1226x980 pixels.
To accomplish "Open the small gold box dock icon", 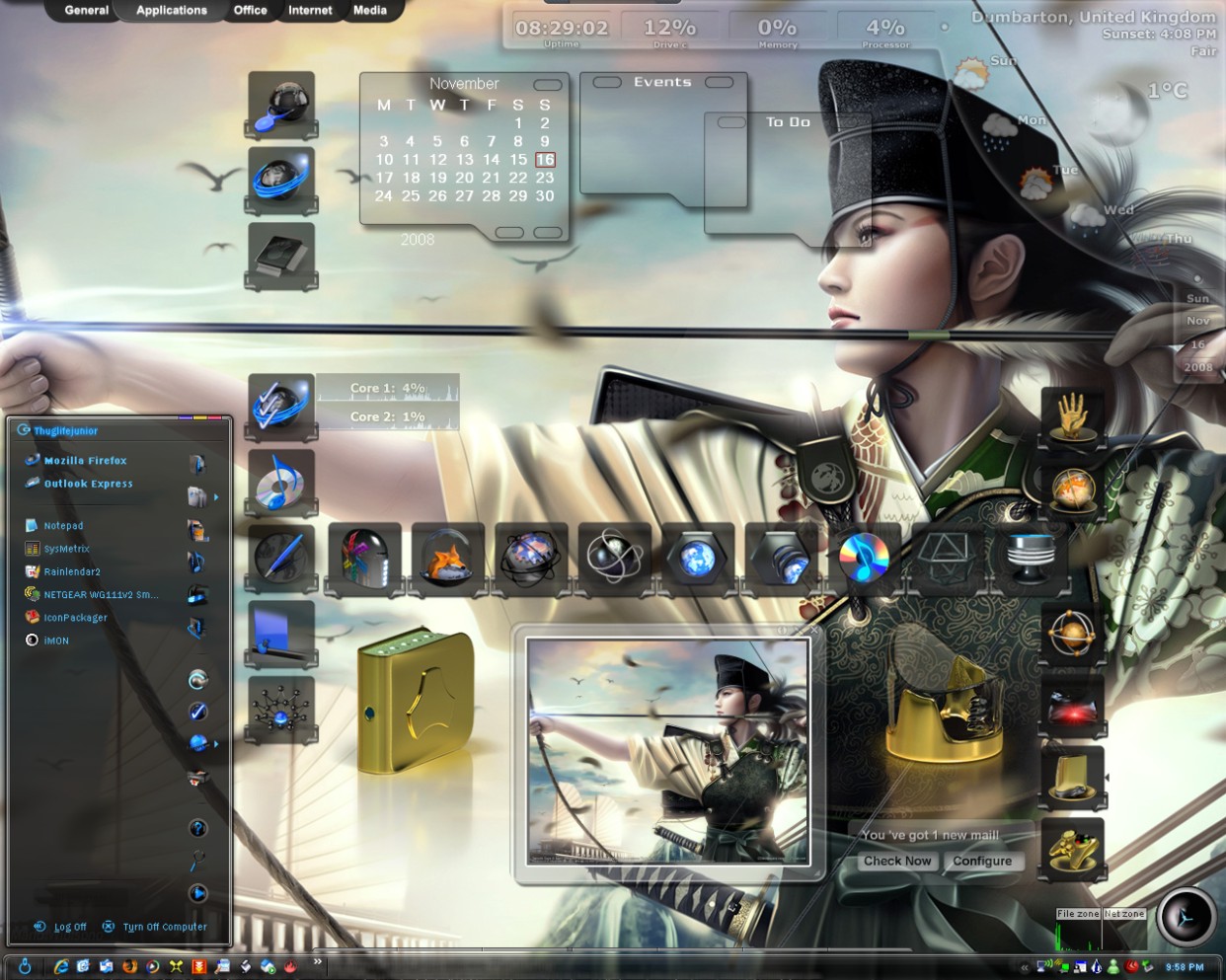I will click(x=1072, y=777).
